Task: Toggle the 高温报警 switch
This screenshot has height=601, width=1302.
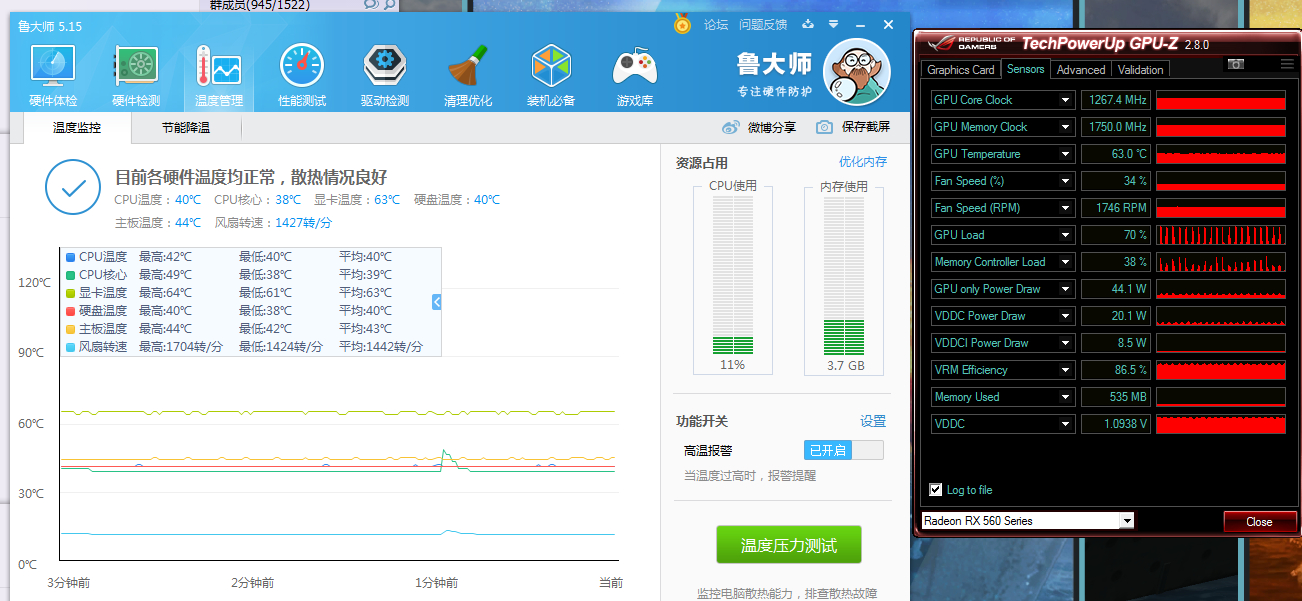Action: pyautogui.click(x=844, y=450)
